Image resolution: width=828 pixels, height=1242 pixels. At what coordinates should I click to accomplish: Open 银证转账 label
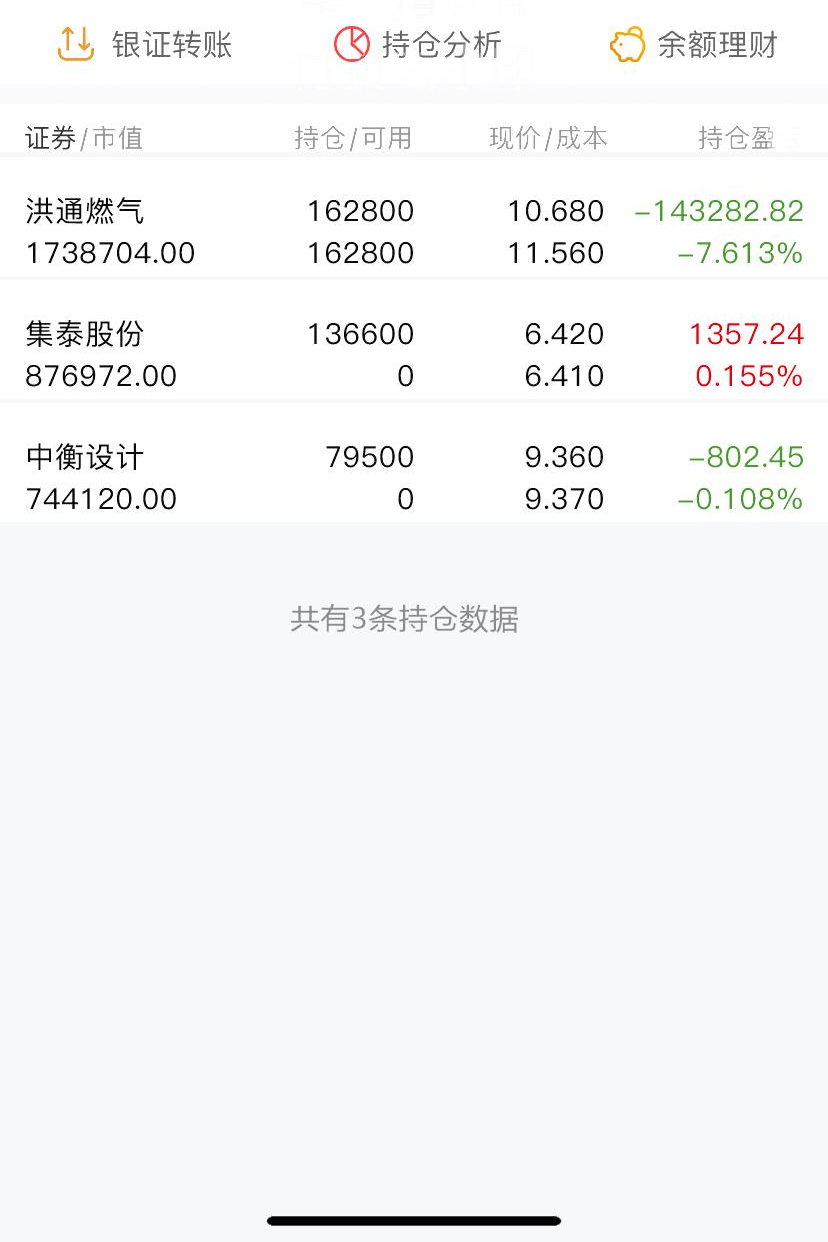click(172, 45)
